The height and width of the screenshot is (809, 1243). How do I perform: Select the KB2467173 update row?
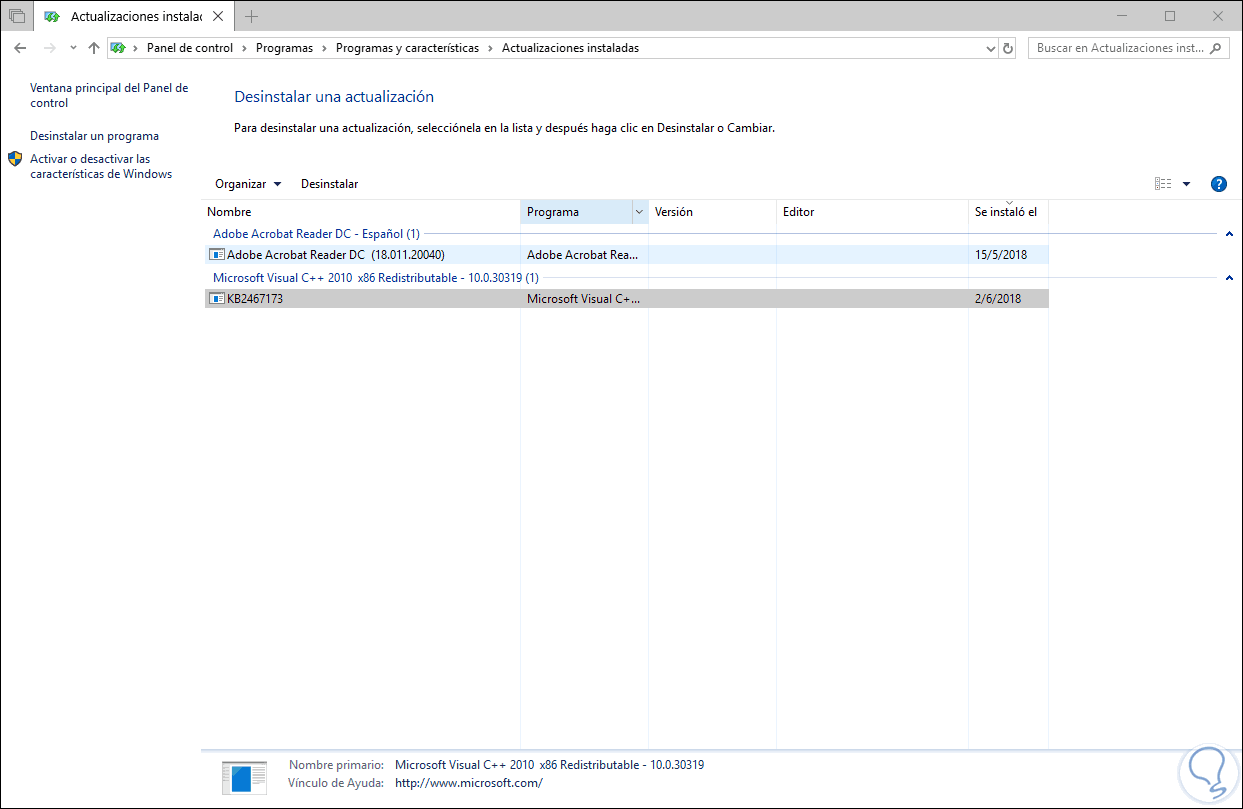[626, 299]
